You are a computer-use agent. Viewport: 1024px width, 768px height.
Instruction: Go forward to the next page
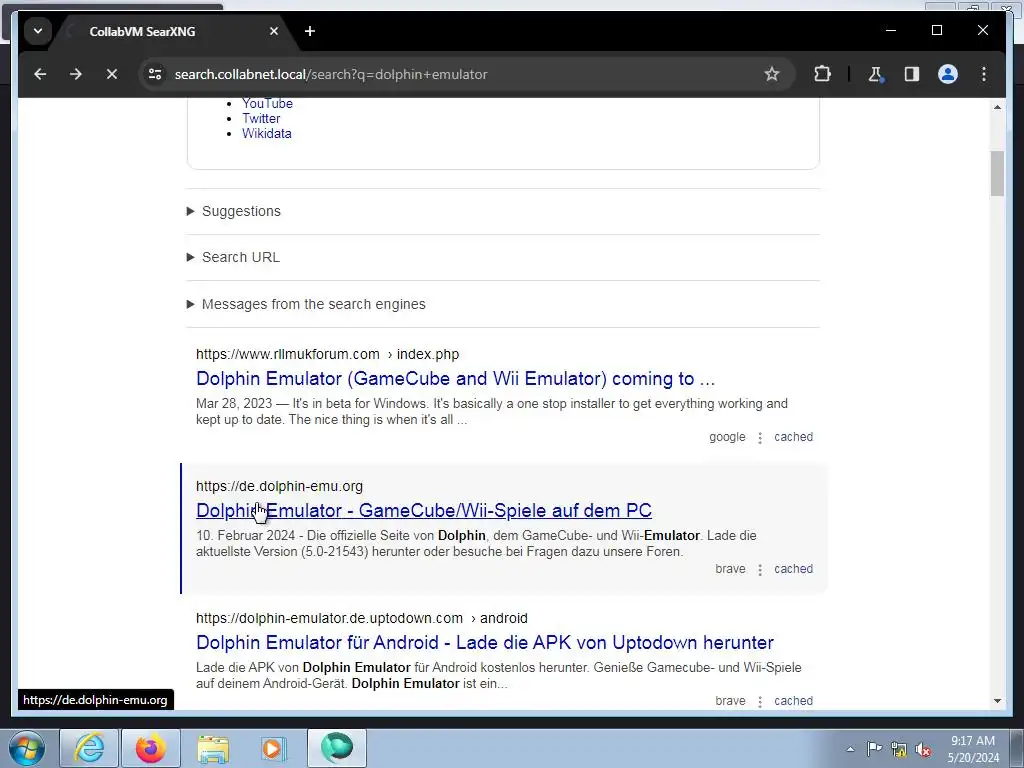click(x=76, y=74)
